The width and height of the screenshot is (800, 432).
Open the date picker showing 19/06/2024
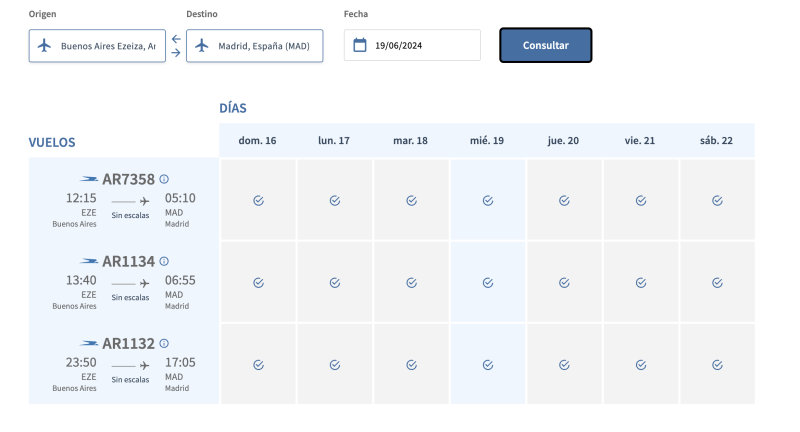click(x=422, y=45)
